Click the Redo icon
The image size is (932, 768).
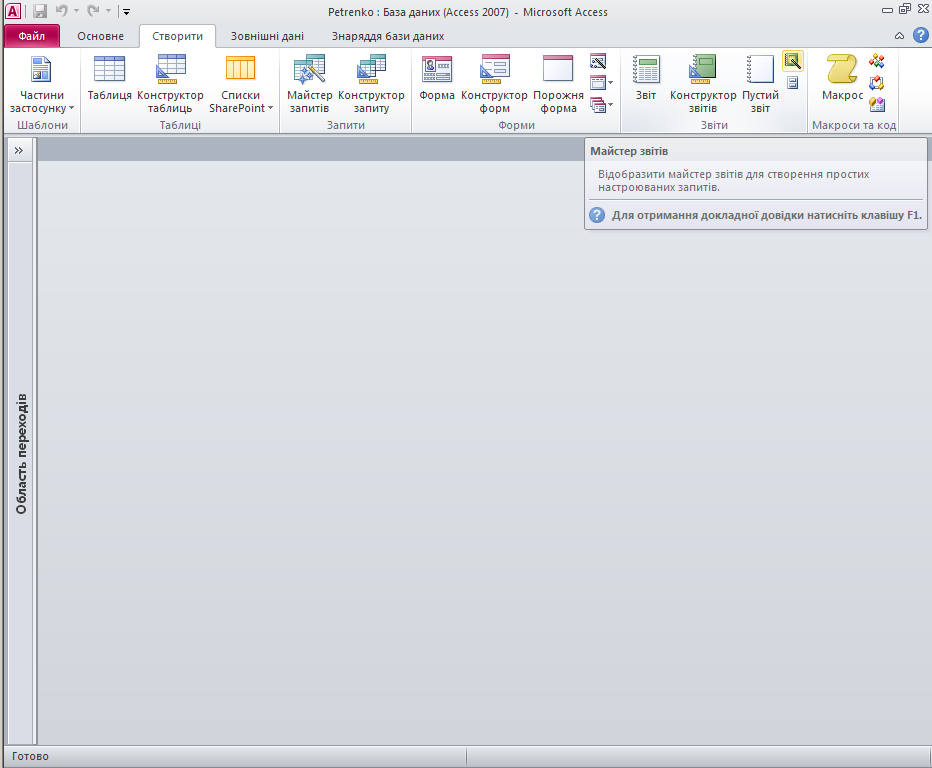pyautogui.click(x=93, y=11)
